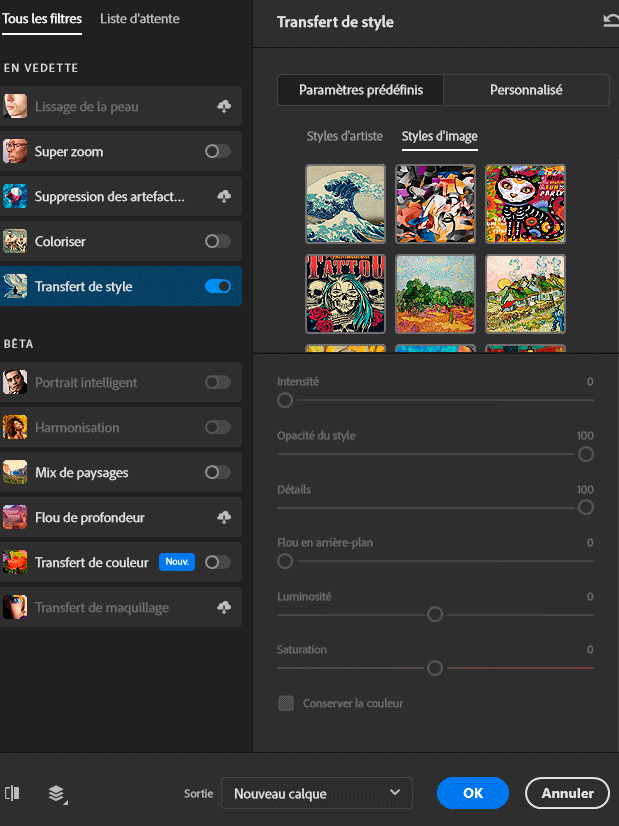Enable the Coloriser filter switch
Viewport: 619px width, 826px height.
[x=217, y=242]
